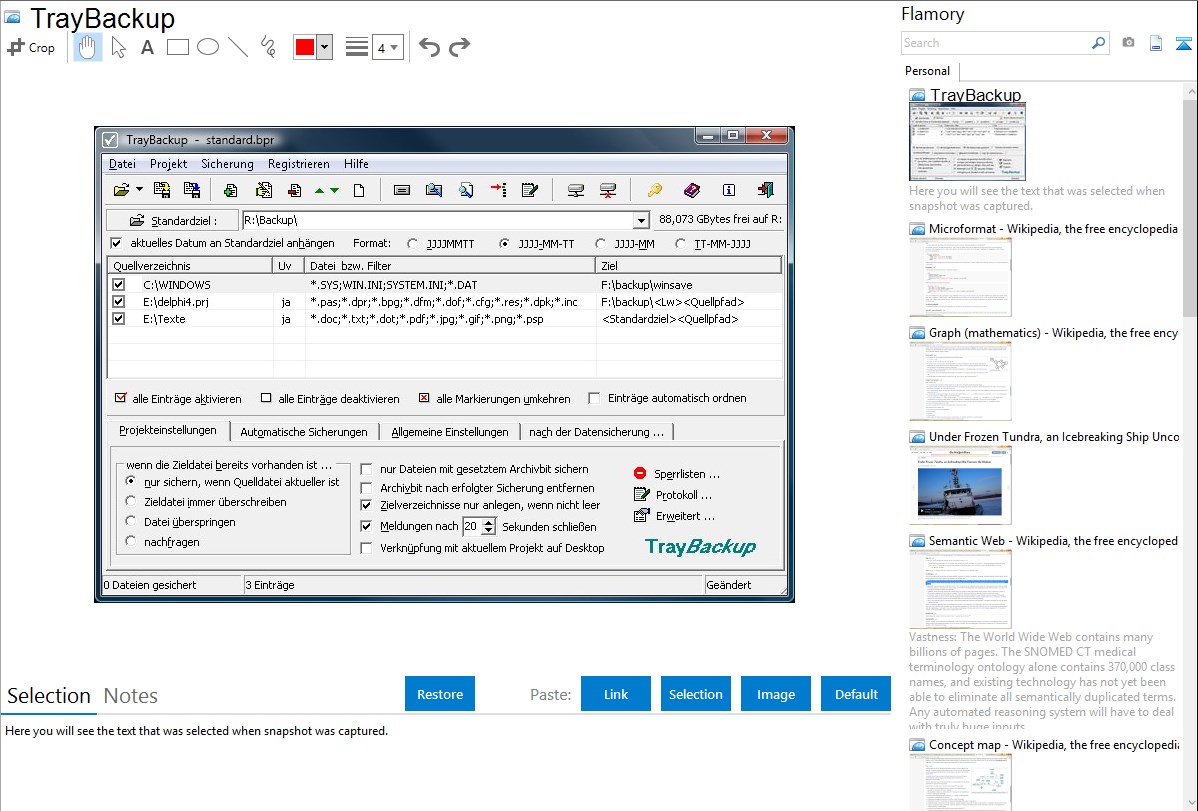The height and width of the screenshot is (811, 1198).
Task: Open the Sicherung menu
Action: click(x=227, y=164)
